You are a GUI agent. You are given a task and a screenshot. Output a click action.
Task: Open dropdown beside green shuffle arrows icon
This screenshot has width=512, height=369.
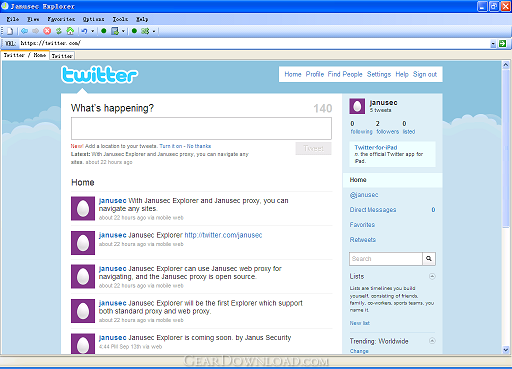pyautogui.click(x=154, y=31)
